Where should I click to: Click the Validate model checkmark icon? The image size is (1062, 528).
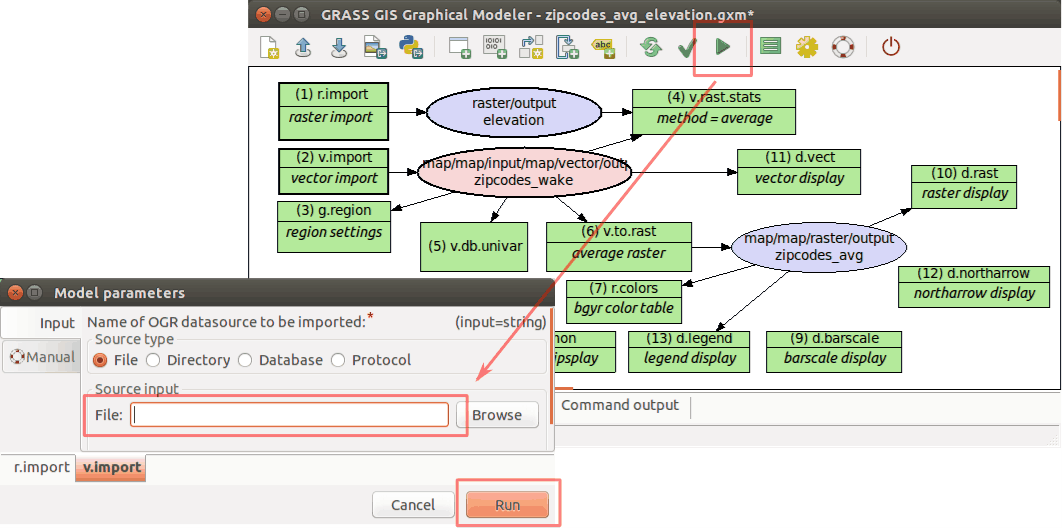(687, 47)
